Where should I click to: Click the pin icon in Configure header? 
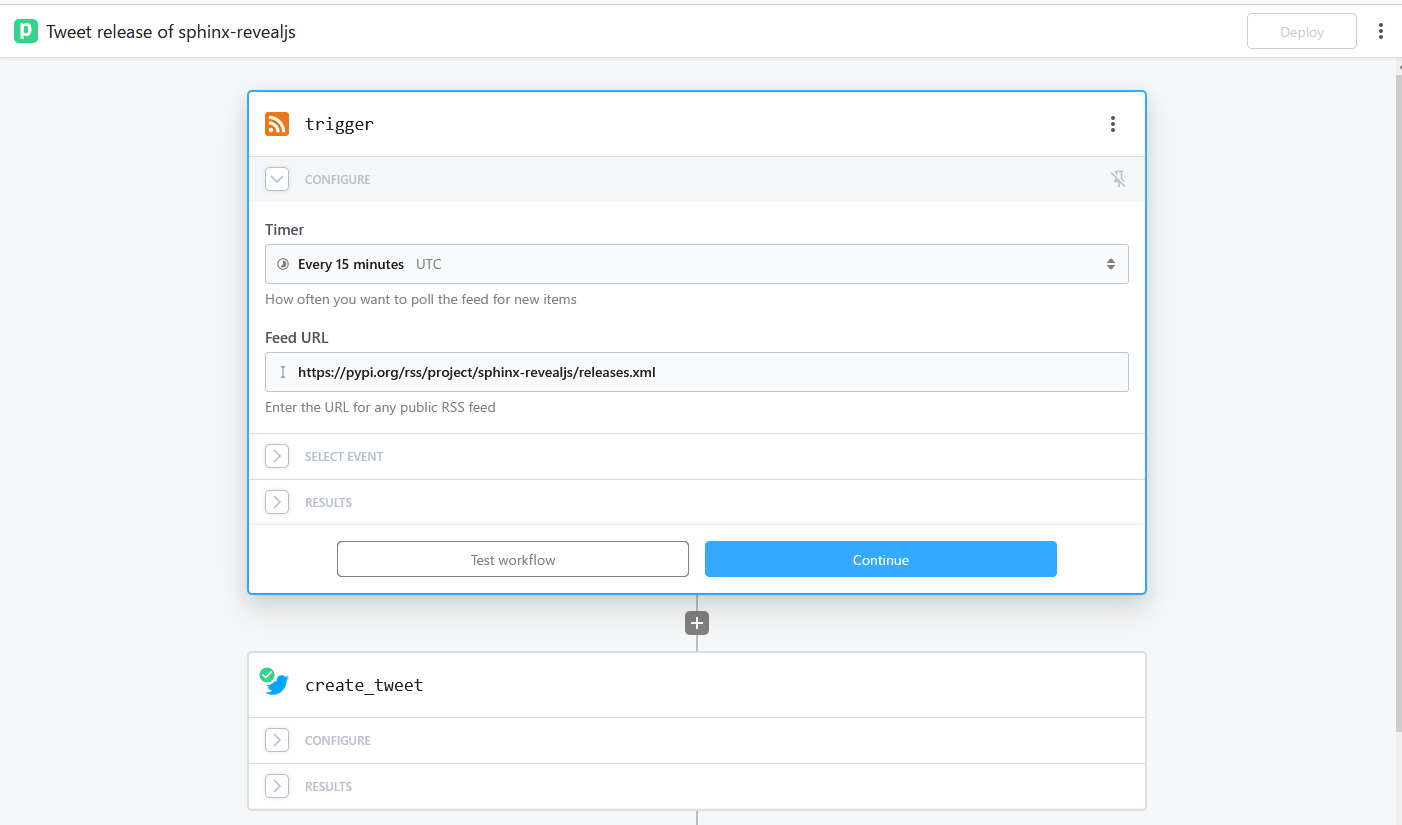coord(1118,179)
